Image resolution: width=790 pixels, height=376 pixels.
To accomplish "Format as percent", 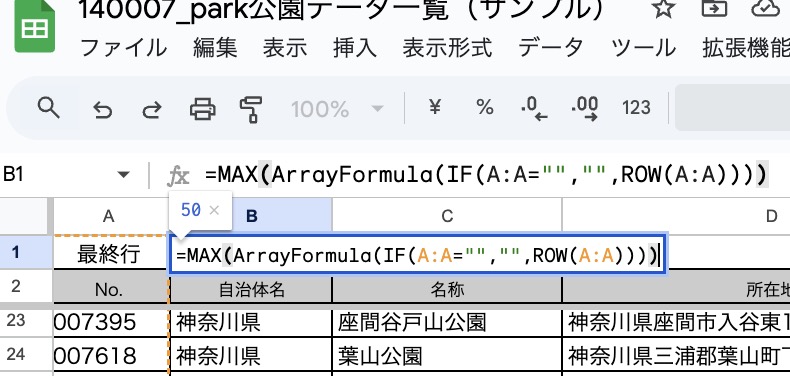I will pyautogui.click(x=485, y=107).
